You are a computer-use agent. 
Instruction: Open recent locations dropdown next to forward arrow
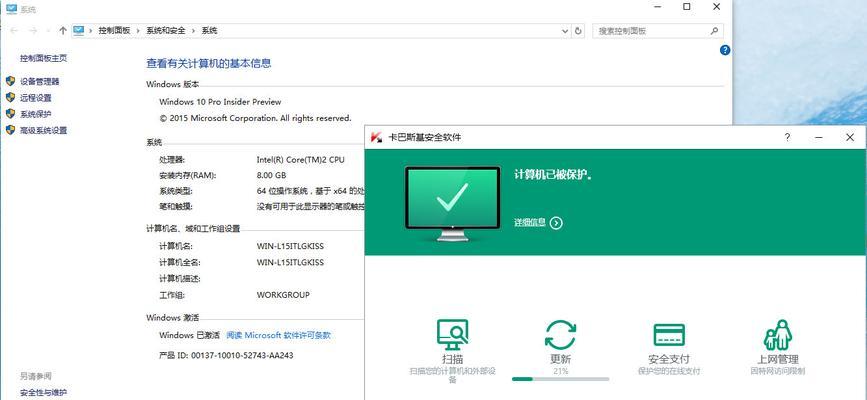tap(48, 31)
